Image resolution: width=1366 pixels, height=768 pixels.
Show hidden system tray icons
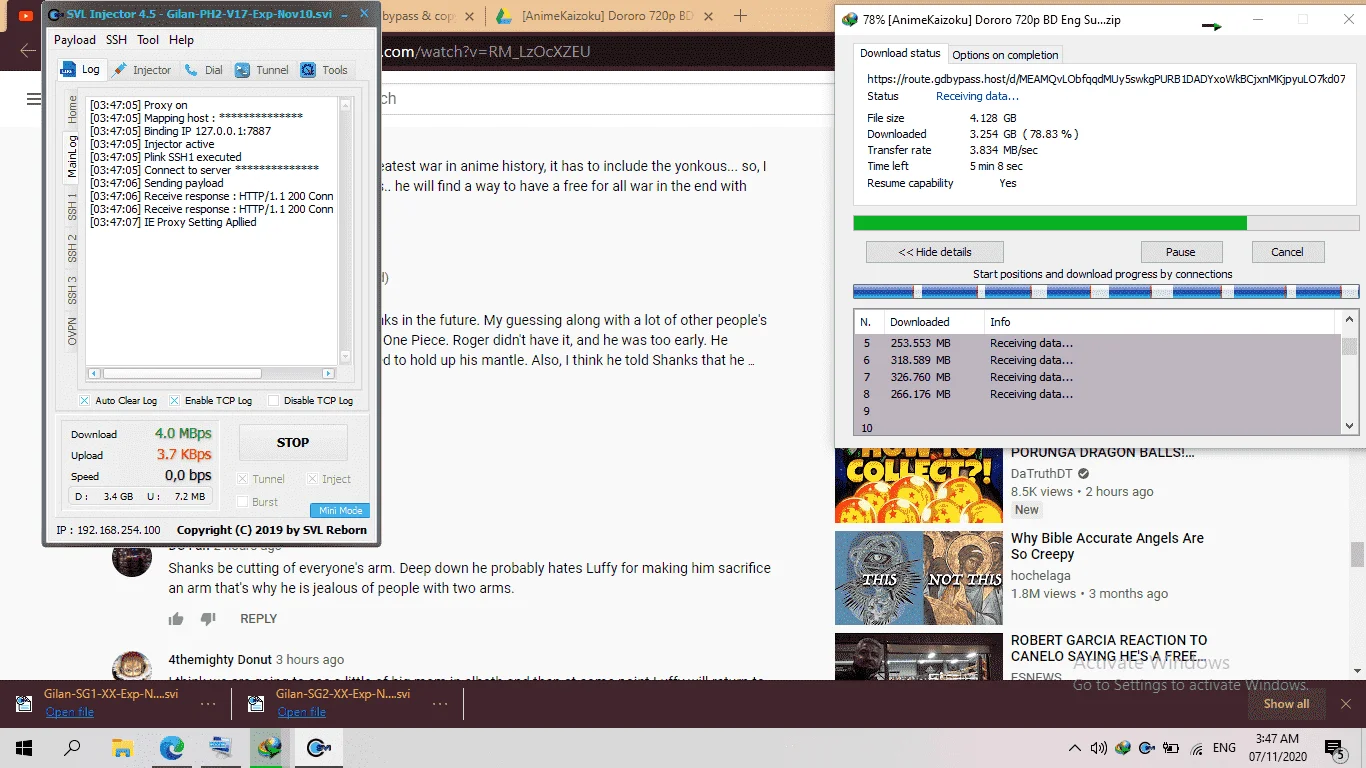coord(1075,748)
